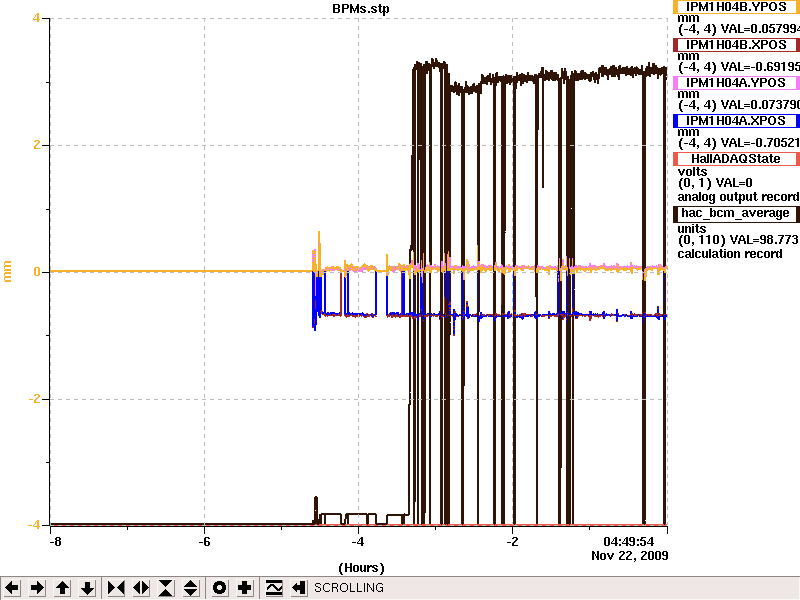Click the (Hours) x-axis label

(361, 568)
